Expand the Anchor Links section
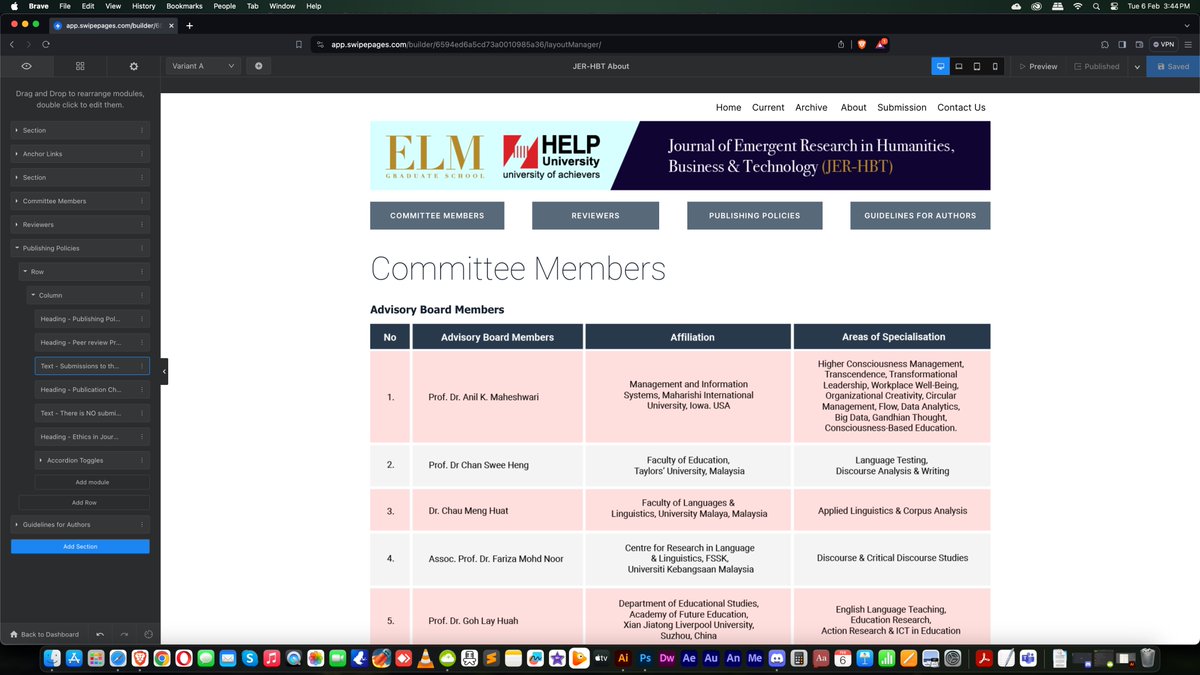Viewport: 1200px width, 675px height. (x=17, y=154)
